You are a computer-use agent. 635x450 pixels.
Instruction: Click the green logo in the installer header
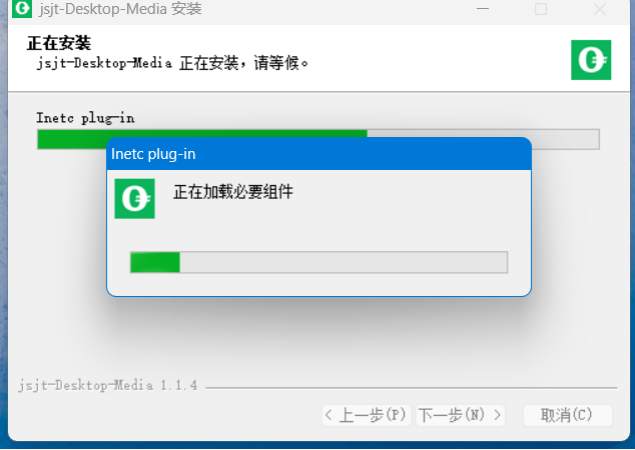[591, 60]
